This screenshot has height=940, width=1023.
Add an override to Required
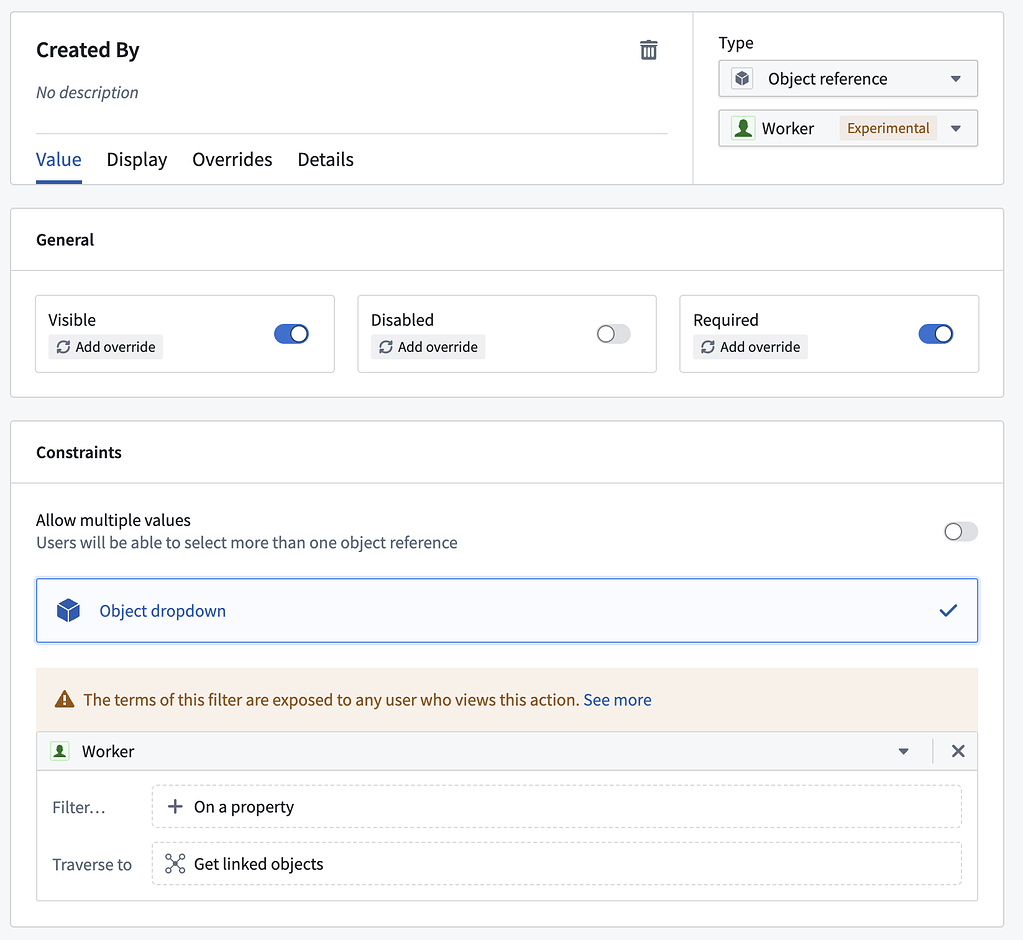[750, 347]
